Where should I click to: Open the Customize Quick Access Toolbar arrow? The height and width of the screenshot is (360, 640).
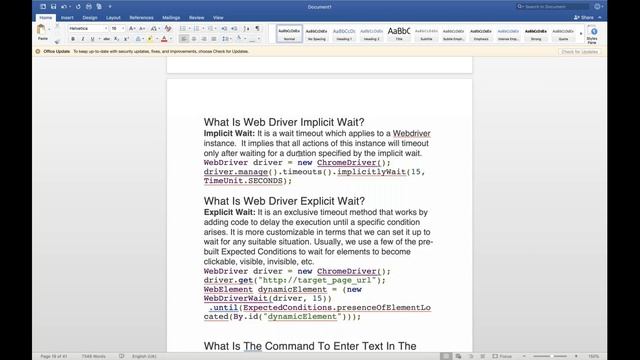pos(110,7)
